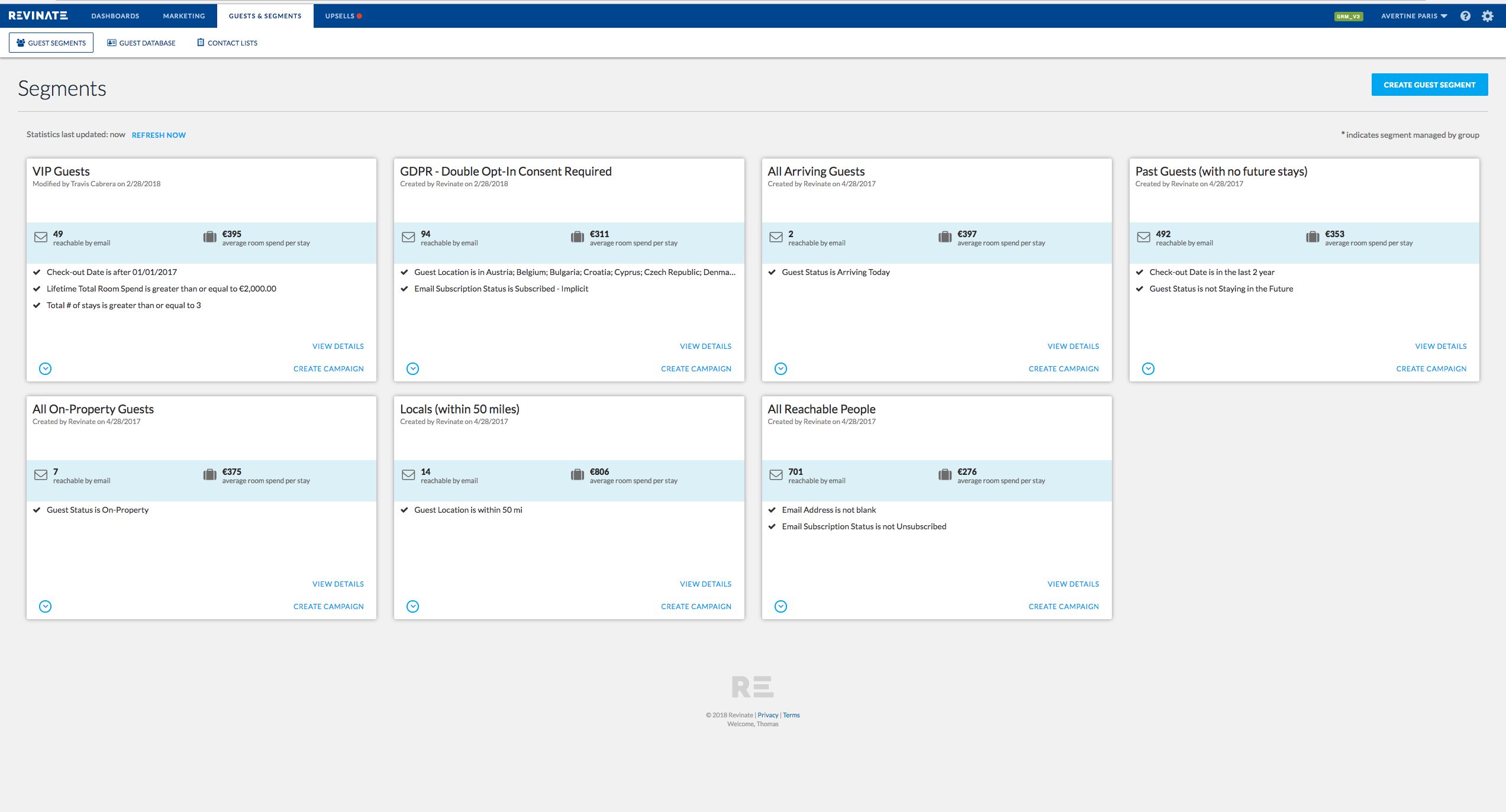Viewport: 1506px width, 812px height.
Task: Create campaign for All Reachable People
Action: [1063, 606]
